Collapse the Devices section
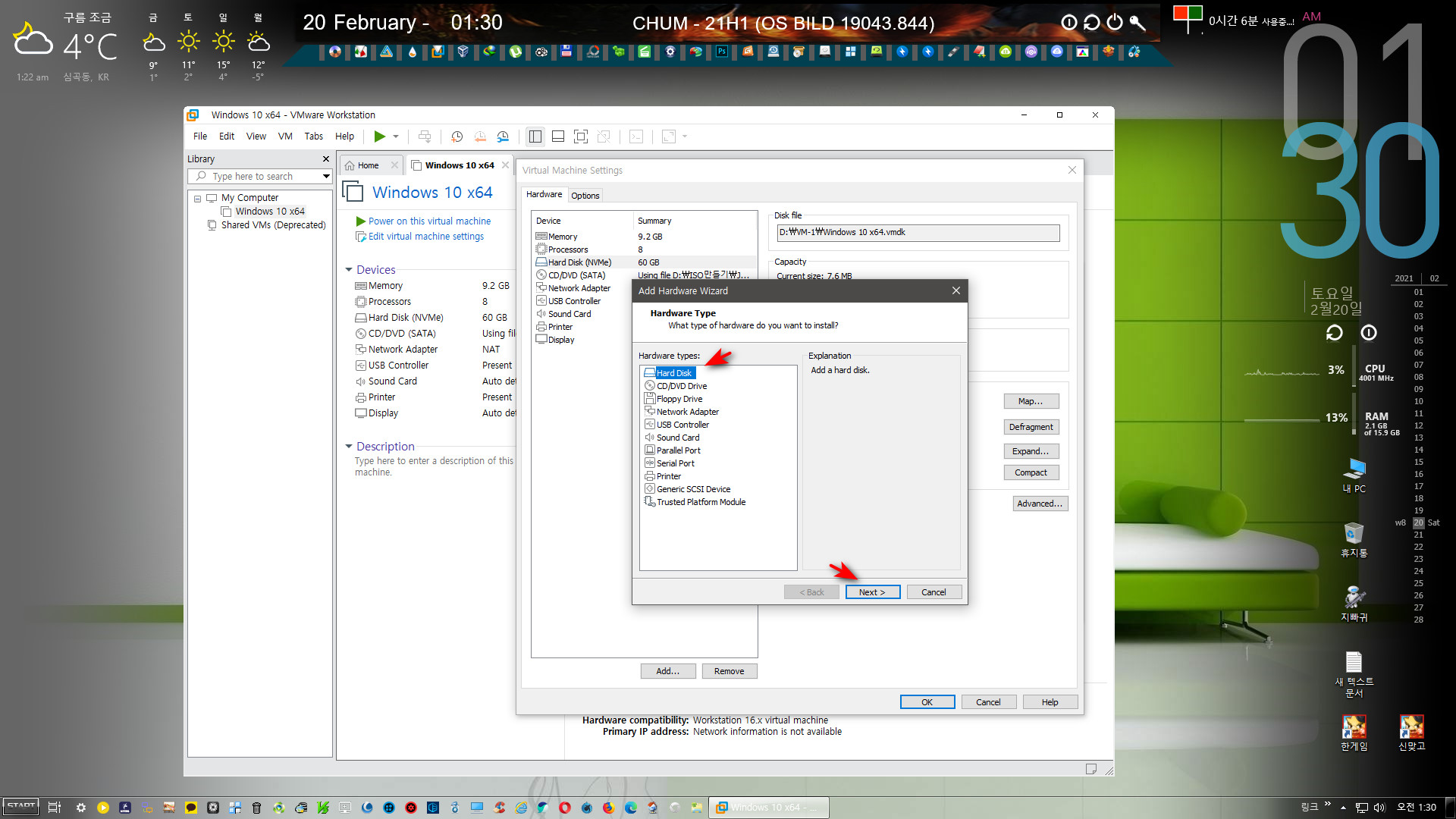The width and height of the screenshot is (1456, 819). 349,270
